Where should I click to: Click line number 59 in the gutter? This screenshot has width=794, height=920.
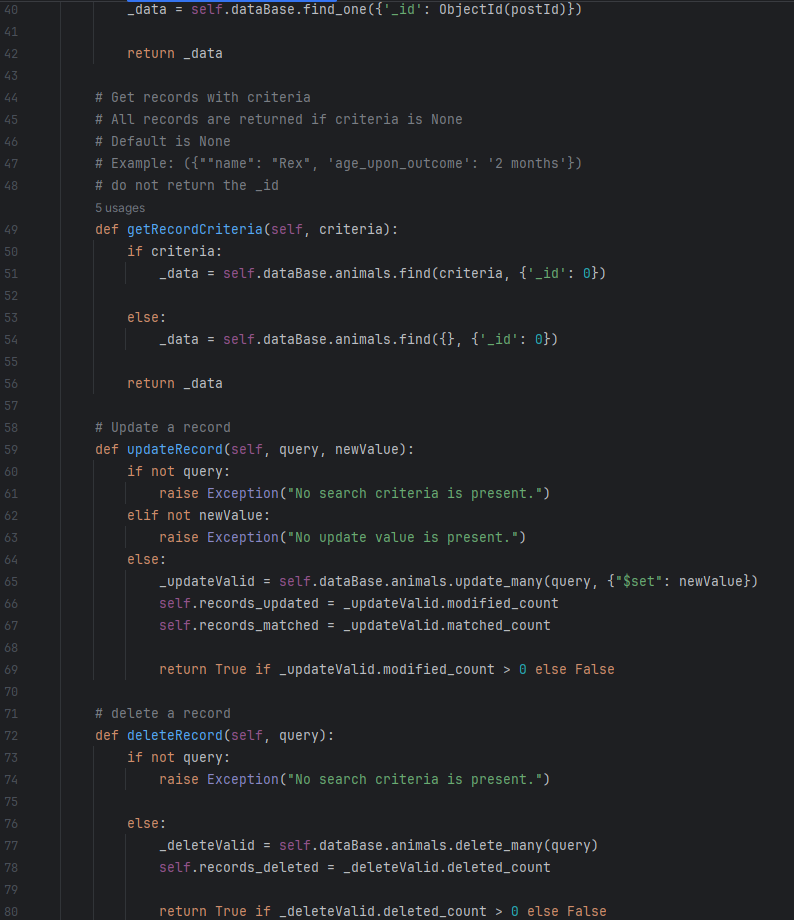click(x=11, y=449)
